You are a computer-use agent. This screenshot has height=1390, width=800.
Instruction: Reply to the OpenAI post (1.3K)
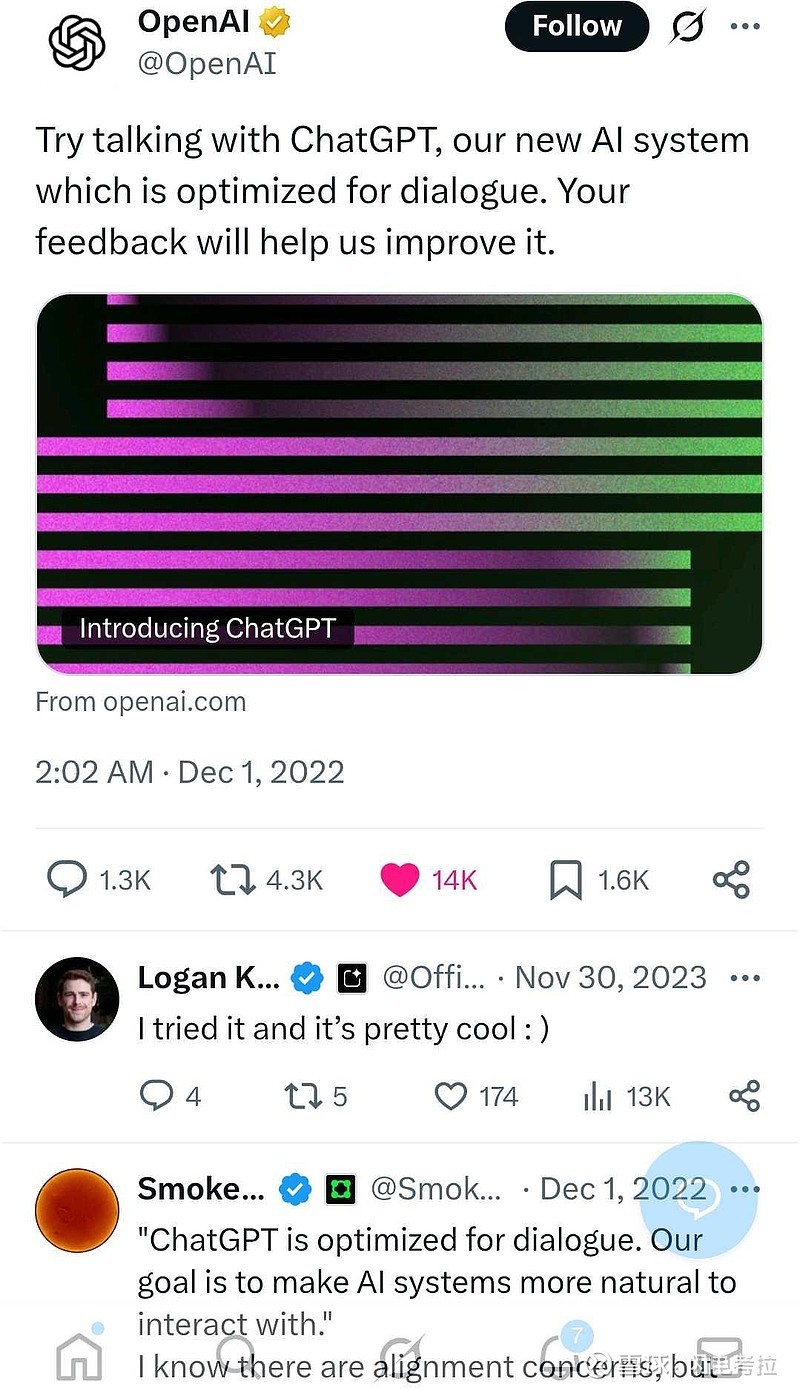pos(67,879)
